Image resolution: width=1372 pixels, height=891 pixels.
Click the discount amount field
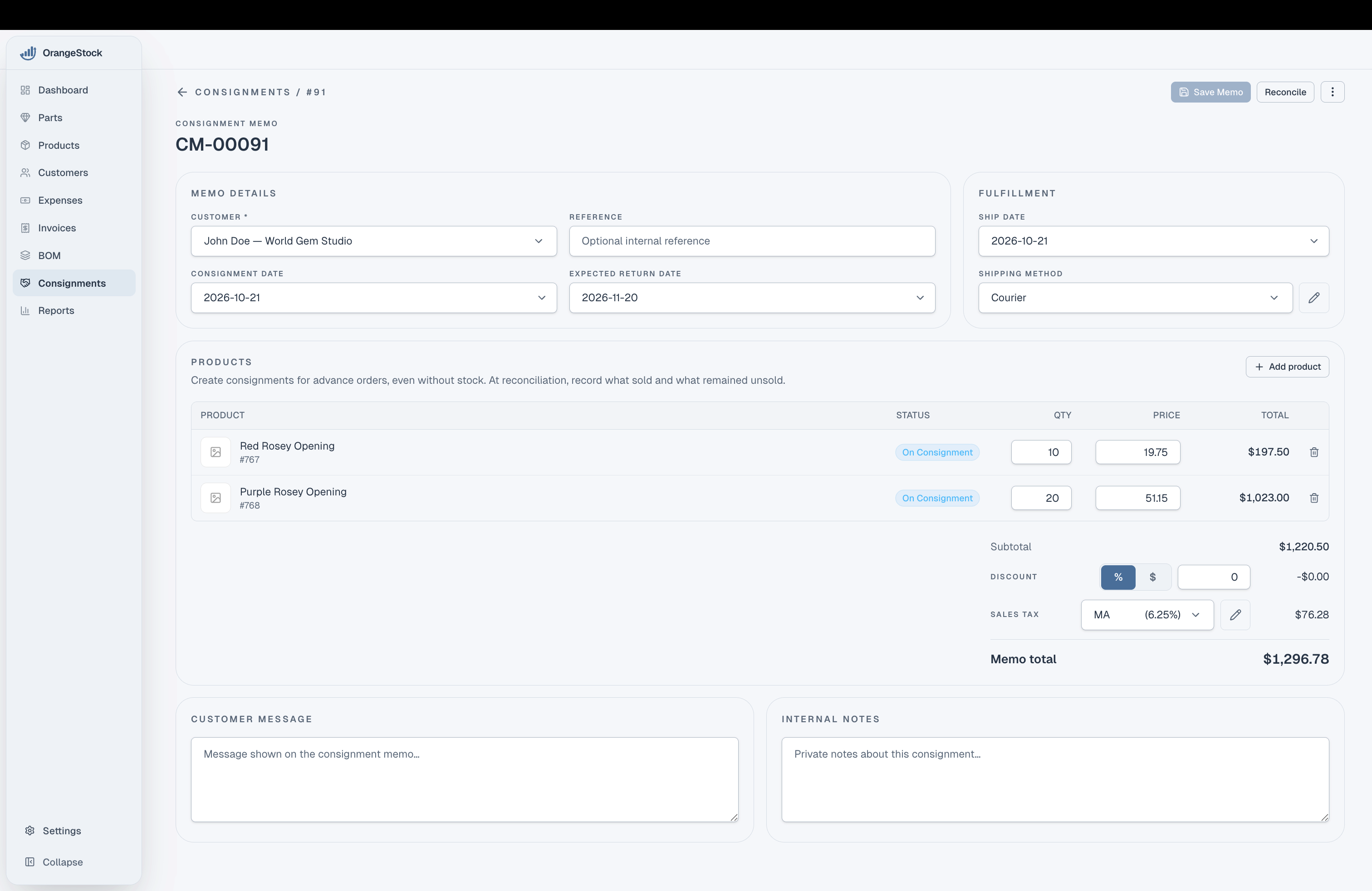coord(1214,578)
